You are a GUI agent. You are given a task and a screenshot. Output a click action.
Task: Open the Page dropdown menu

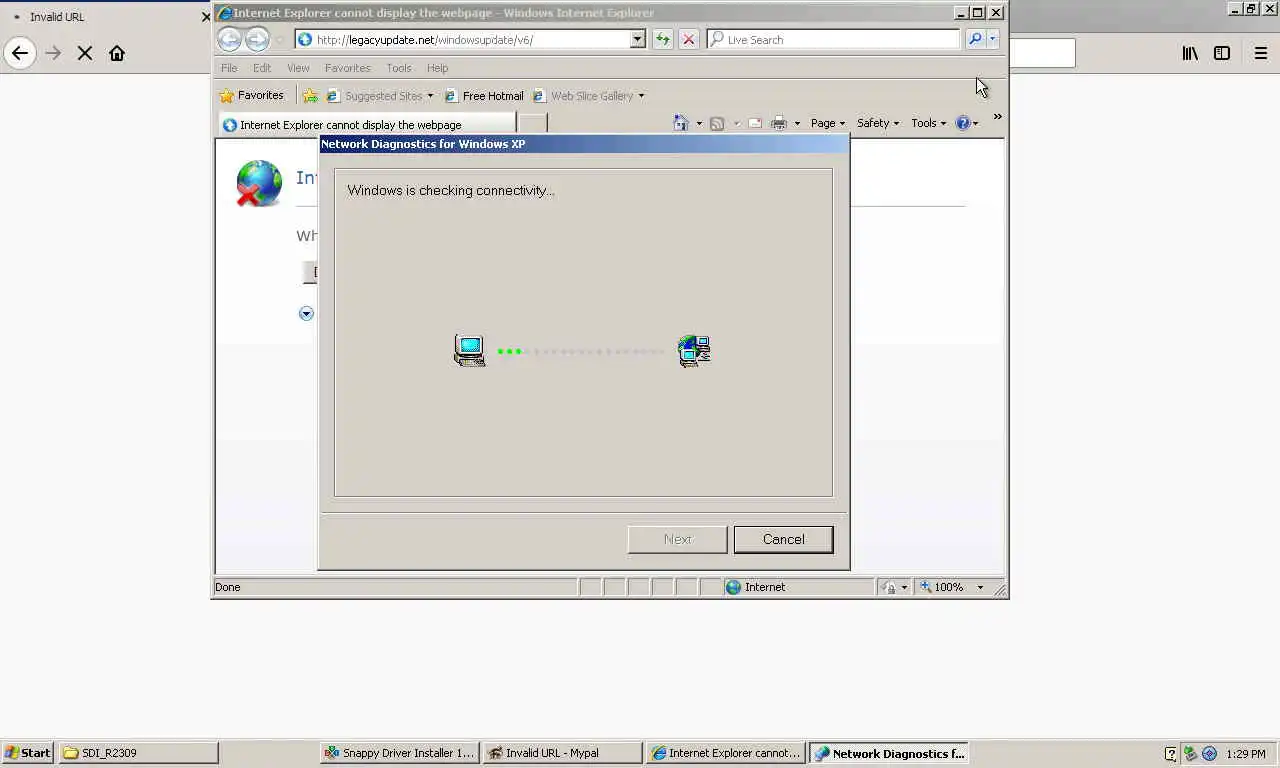(827, 123)
